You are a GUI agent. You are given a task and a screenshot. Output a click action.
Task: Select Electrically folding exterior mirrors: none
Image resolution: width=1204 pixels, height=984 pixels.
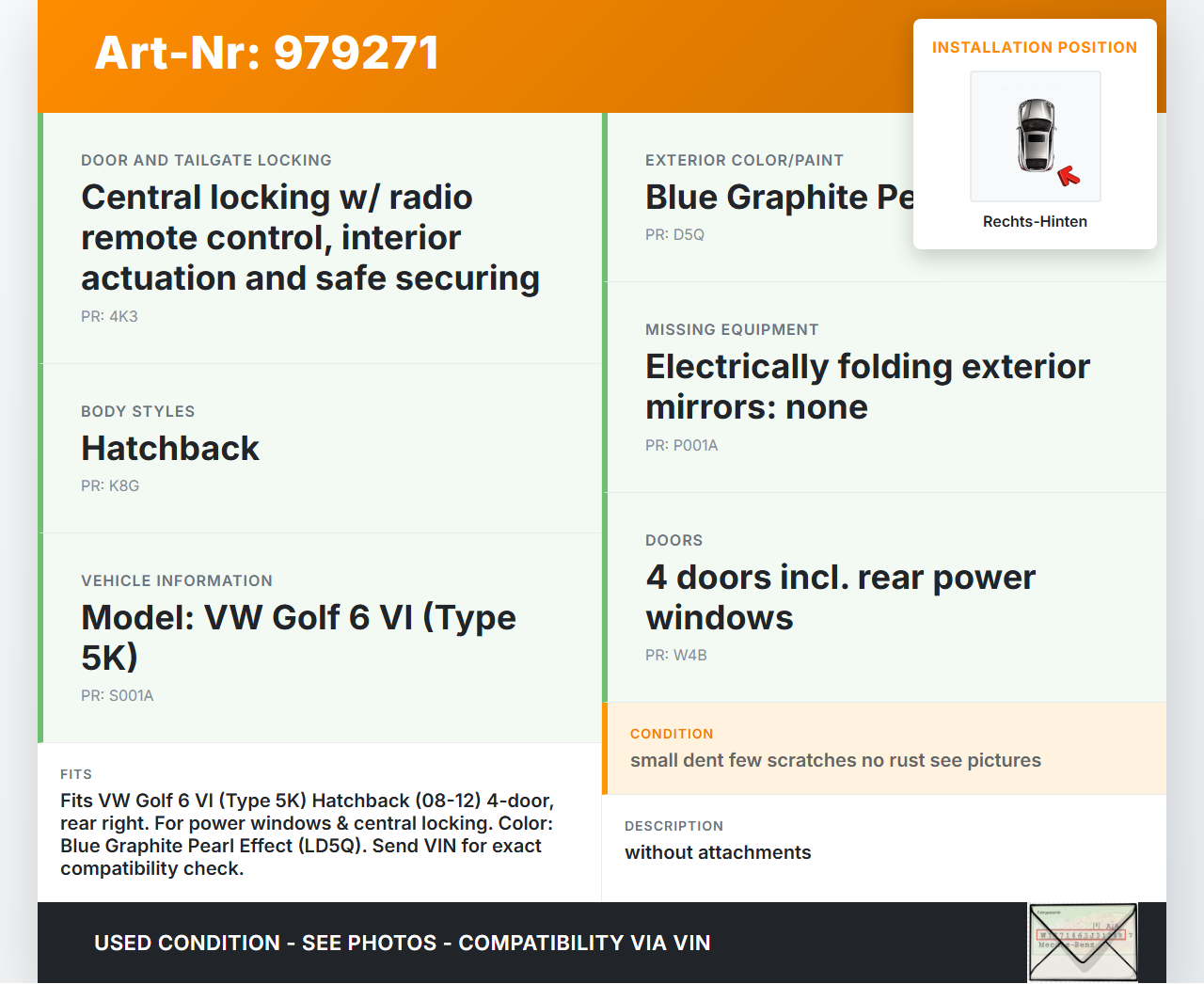867,387
